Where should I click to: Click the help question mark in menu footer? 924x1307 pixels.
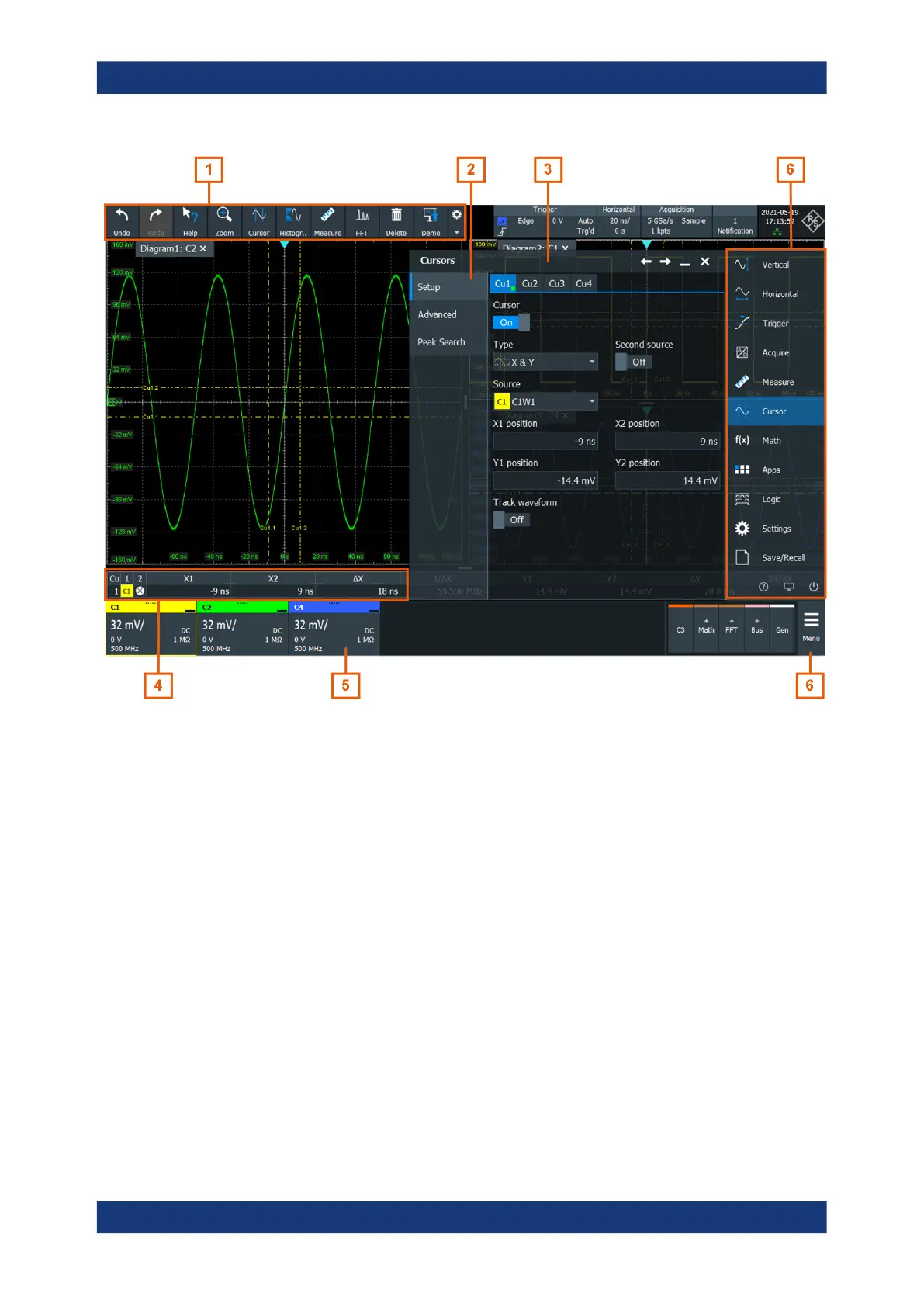(763, 587)
